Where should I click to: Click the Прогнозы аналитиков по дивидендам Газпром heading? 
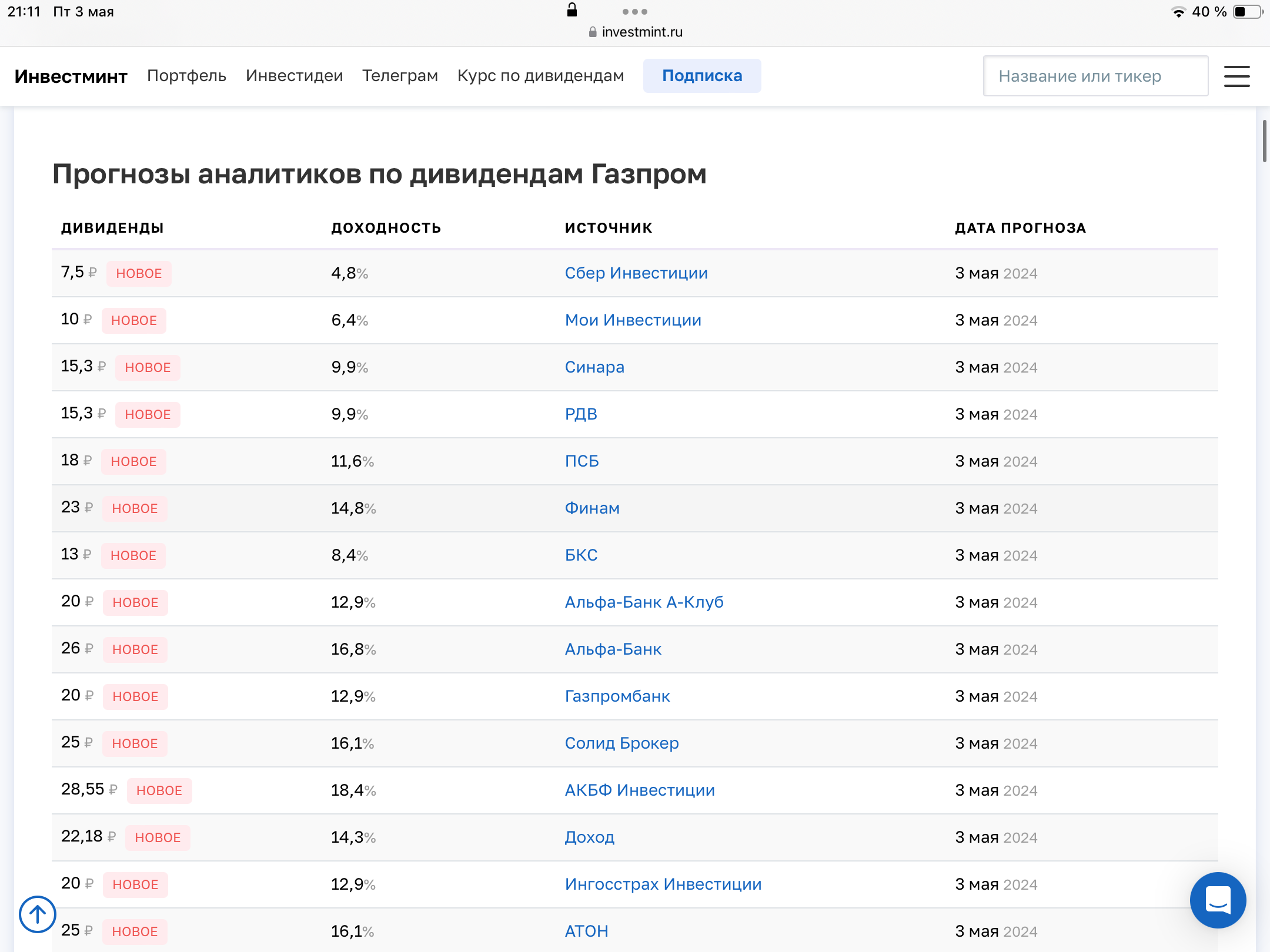pyautogui.click(x=379, y=175)
